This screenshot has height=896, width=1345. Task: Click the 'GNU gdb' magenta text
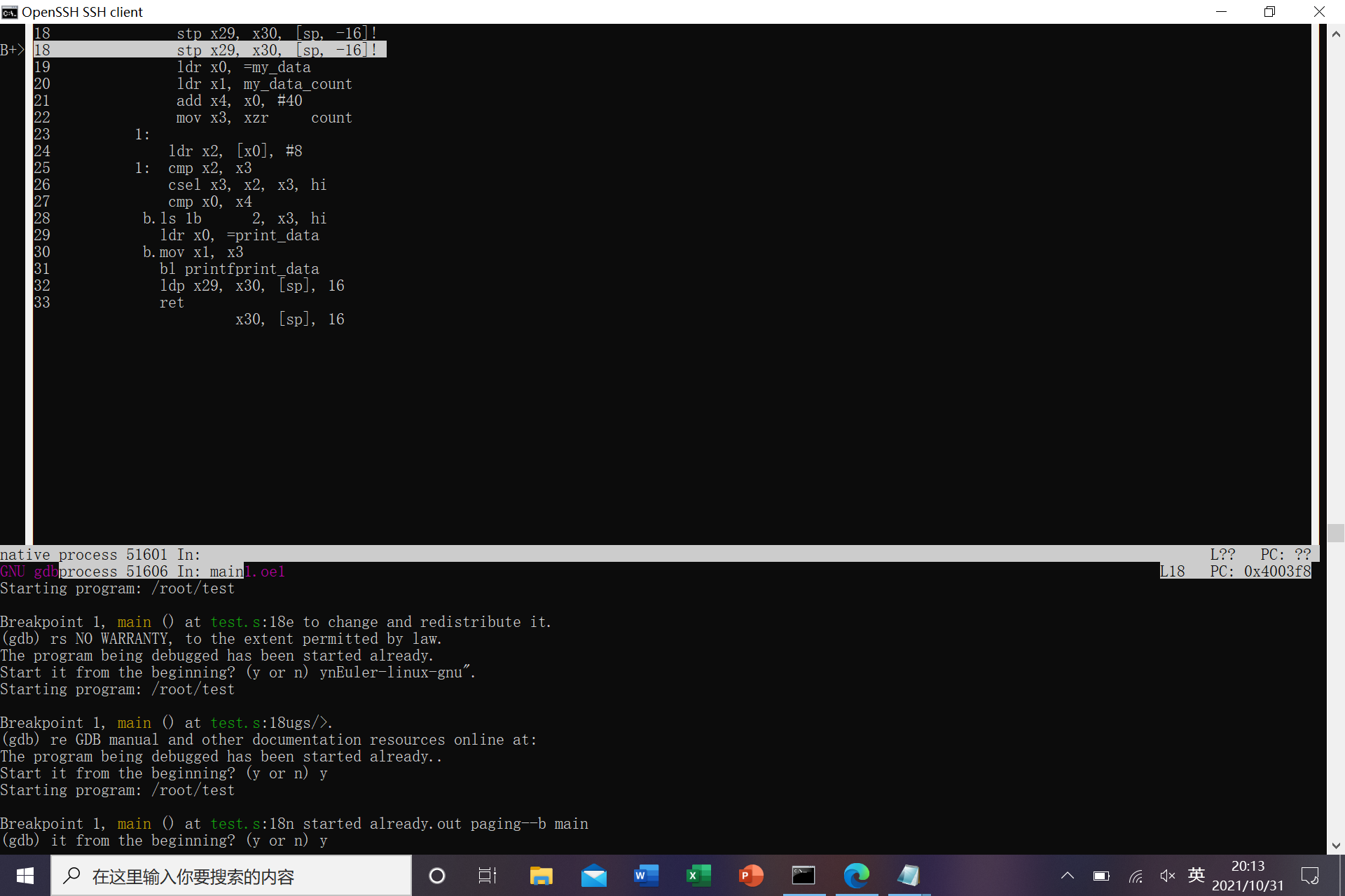29,572
